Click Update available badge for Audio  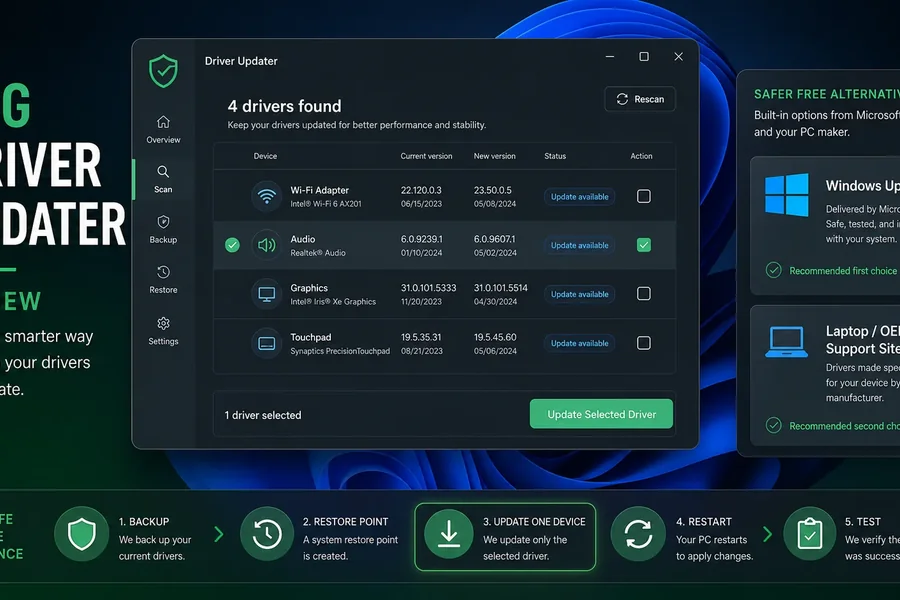pyautogui.click(x=580, y=245)
